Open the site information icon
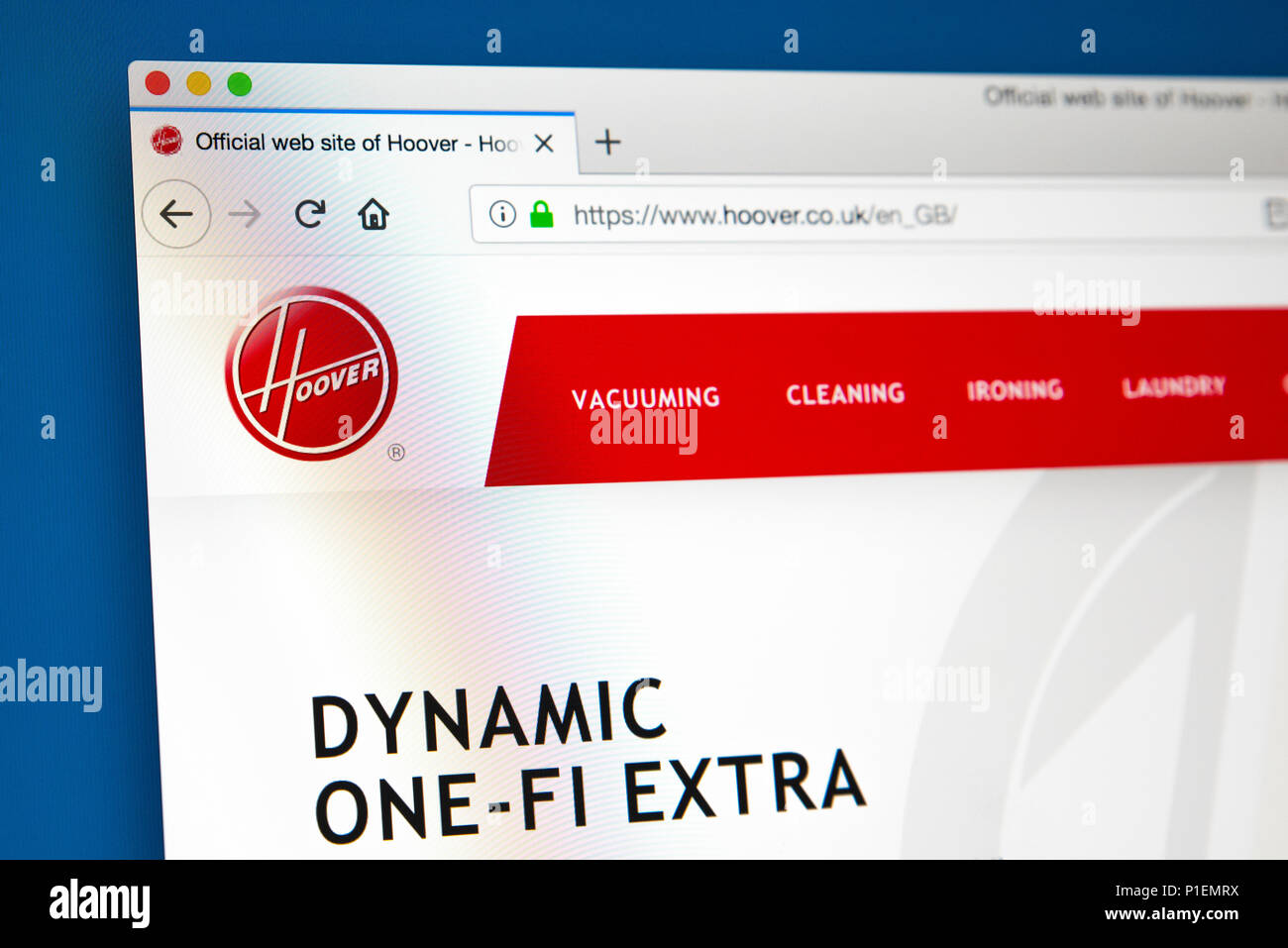Image resolution: width=1288 pixels, height=948 pixels. point(502,214)
